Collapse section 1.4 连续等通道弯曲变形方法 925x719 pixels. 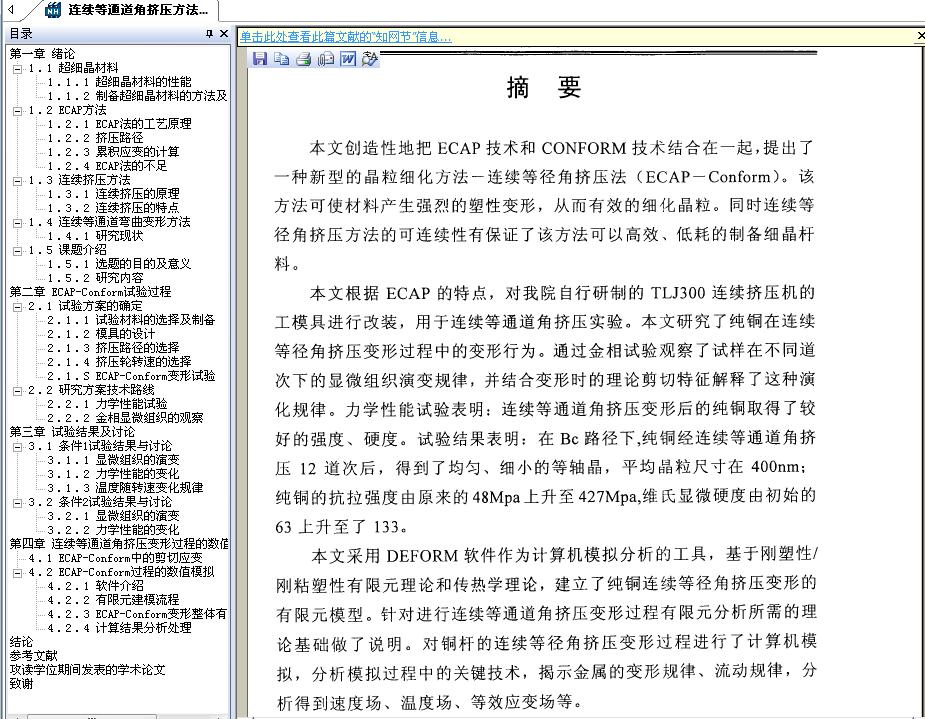pyautogui.click(x=17, y=222)
